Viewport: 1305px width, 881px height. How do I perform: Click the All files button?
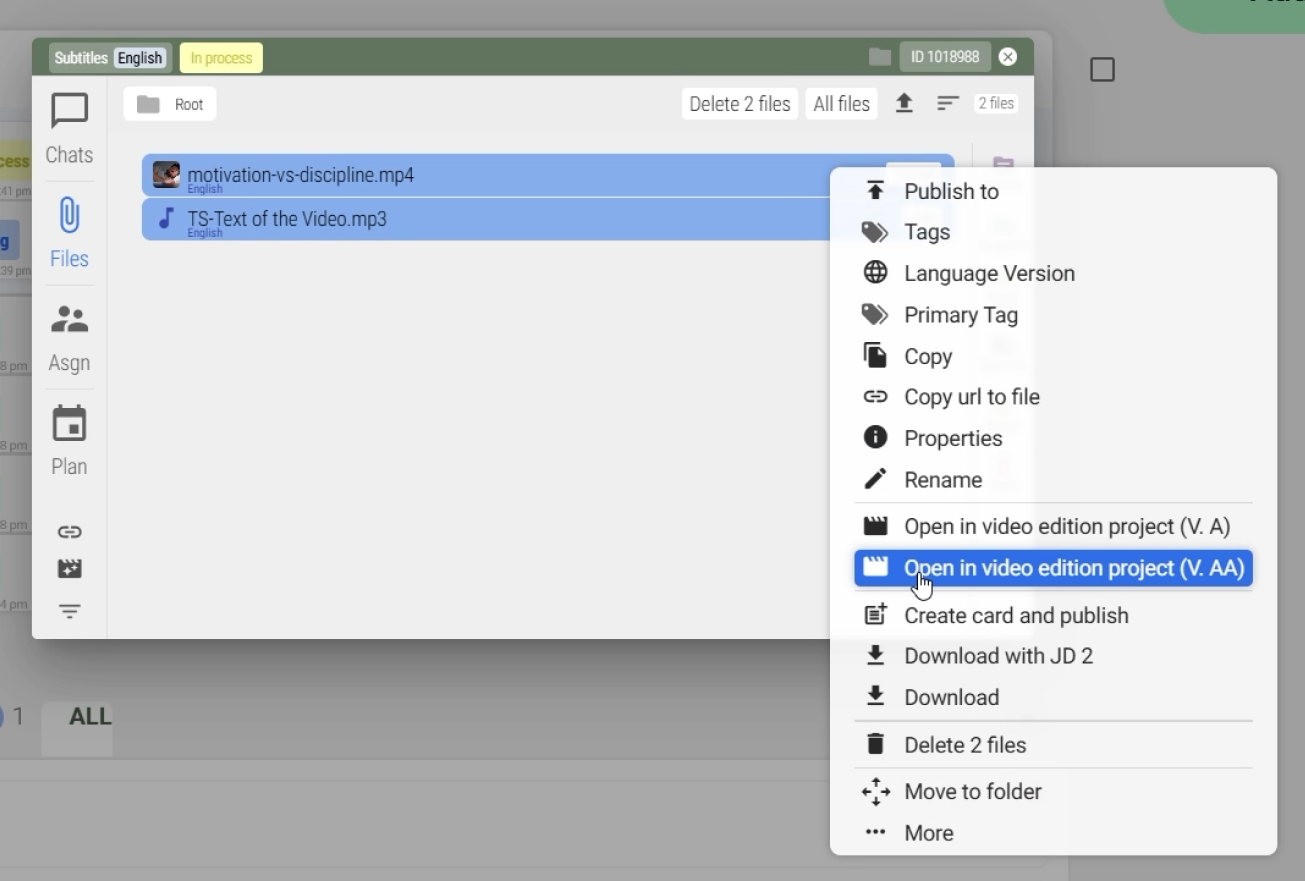[841, 104]
